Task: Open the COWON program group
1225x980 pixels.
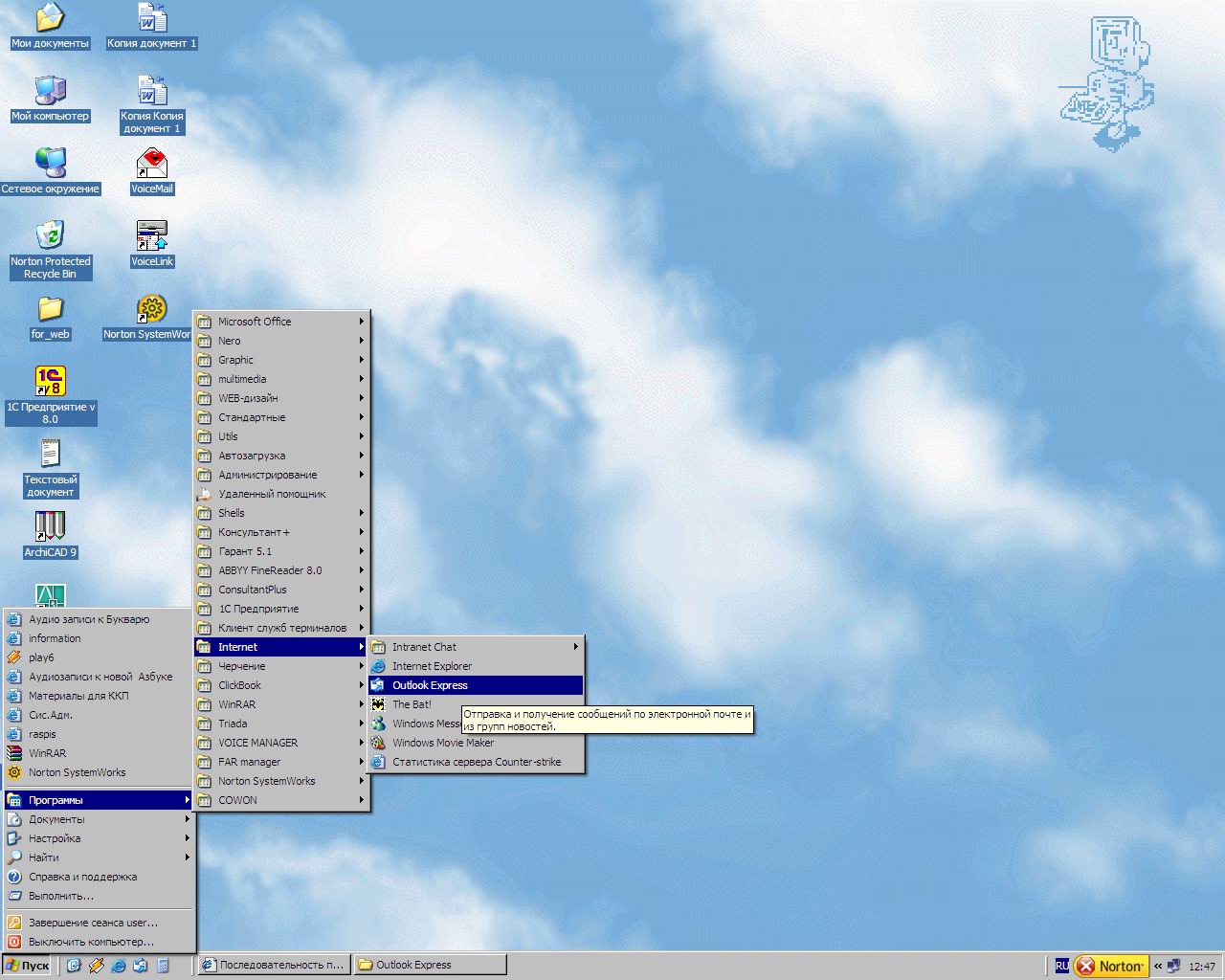Action: point(281,800)
